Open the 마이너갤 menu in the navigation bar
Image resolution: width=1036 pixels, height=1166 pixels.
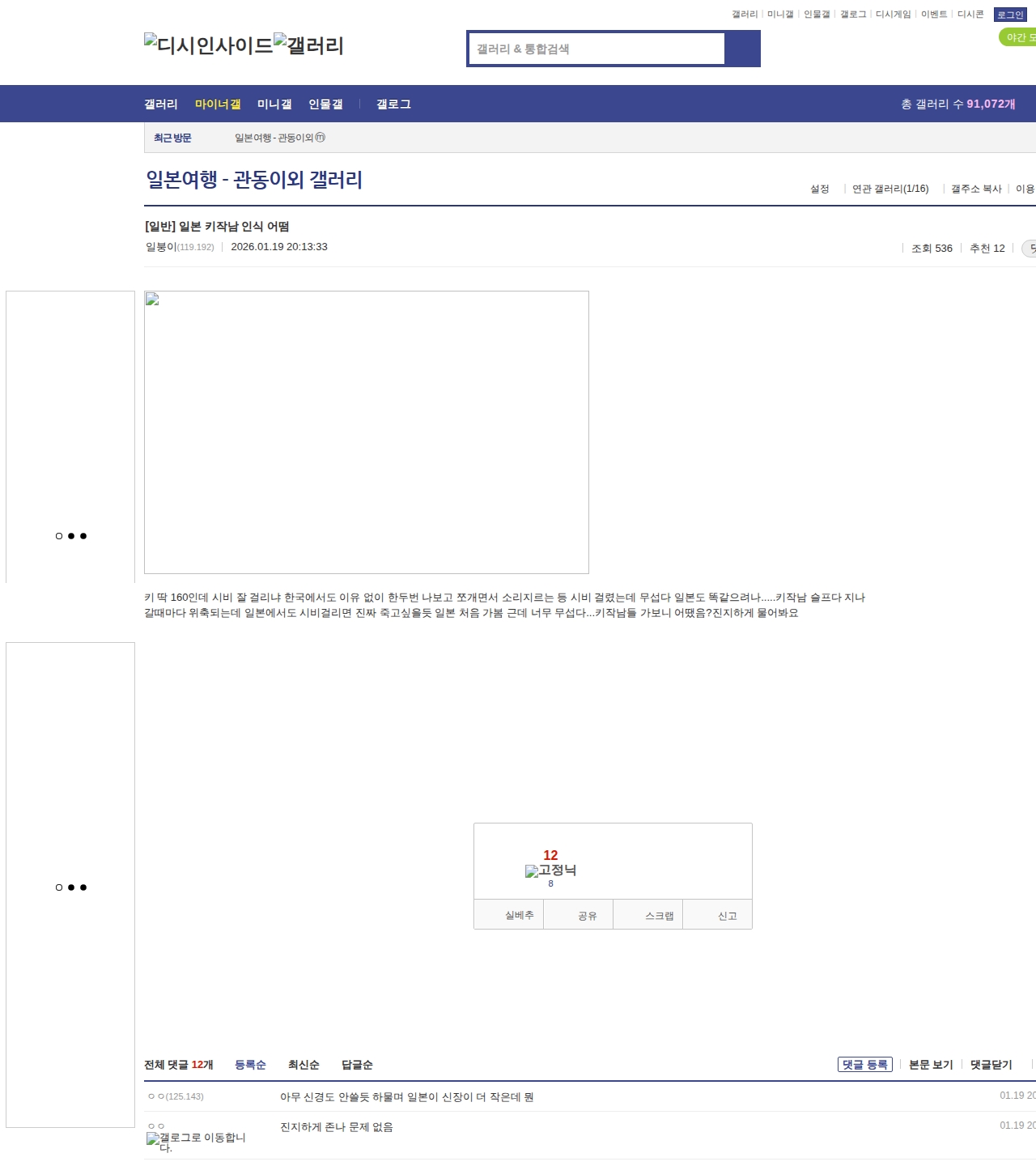pos(218,104)
